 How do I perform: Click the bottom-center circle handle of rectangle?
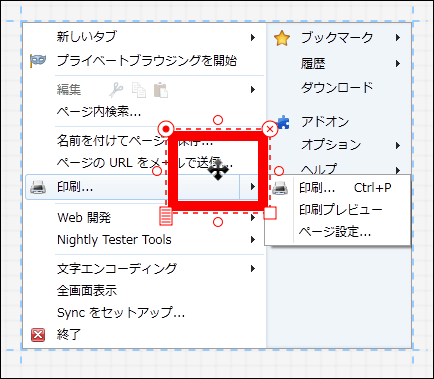pyautogui.click(x=218, y=222)
